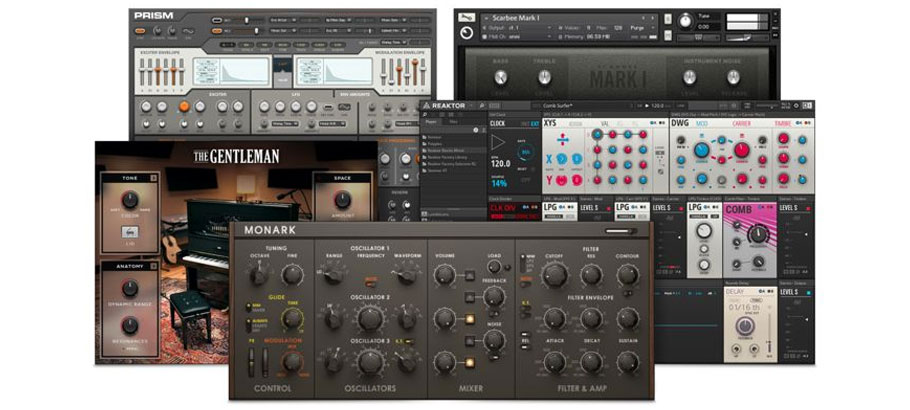This screenshot has height=410, width=910.
Task: Select the VAL tab in Reaktor XYS block
Action: coord(605,124)
